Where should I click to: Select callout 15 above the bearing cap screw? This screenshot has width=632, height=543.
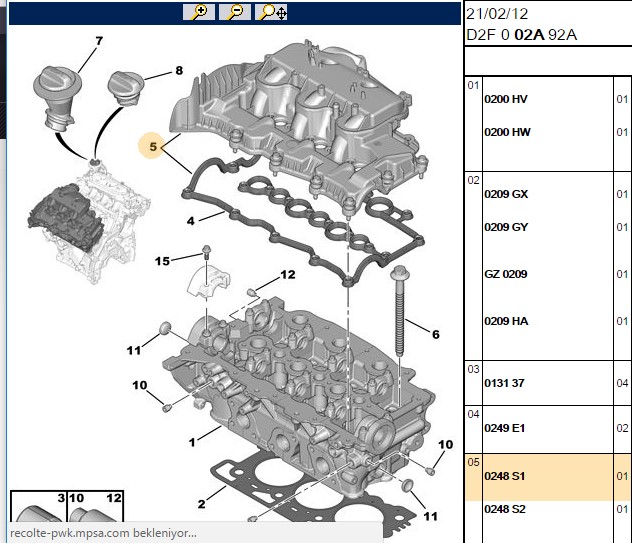pyautogui.click(x=162, y=261)
